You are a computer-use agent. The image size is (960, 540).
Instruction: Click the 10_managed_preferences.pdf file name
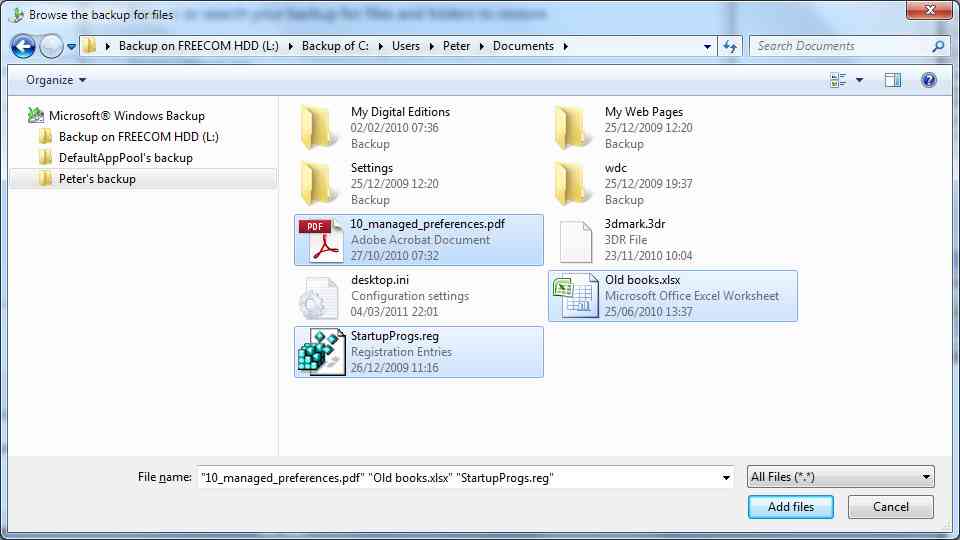tap(427, 224)
